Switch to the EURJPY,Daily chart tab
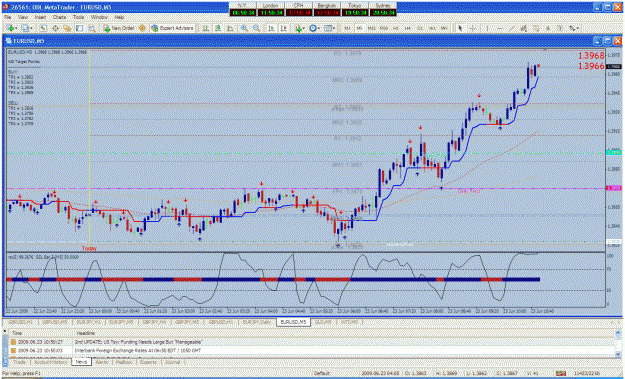The width and height of the screenshot is (625, 379). click(x=257, y=322)
